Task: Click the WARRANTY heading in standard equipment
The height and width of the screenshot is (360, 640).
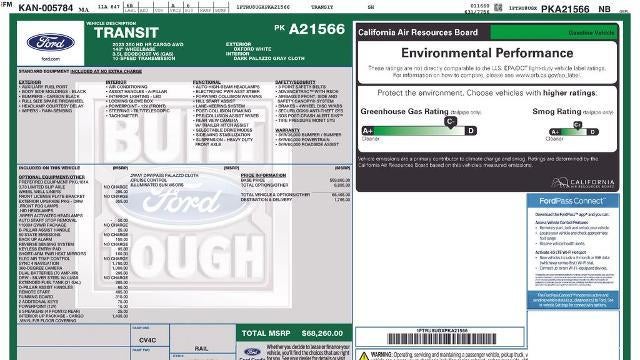Action: click(x=287, y=130)
